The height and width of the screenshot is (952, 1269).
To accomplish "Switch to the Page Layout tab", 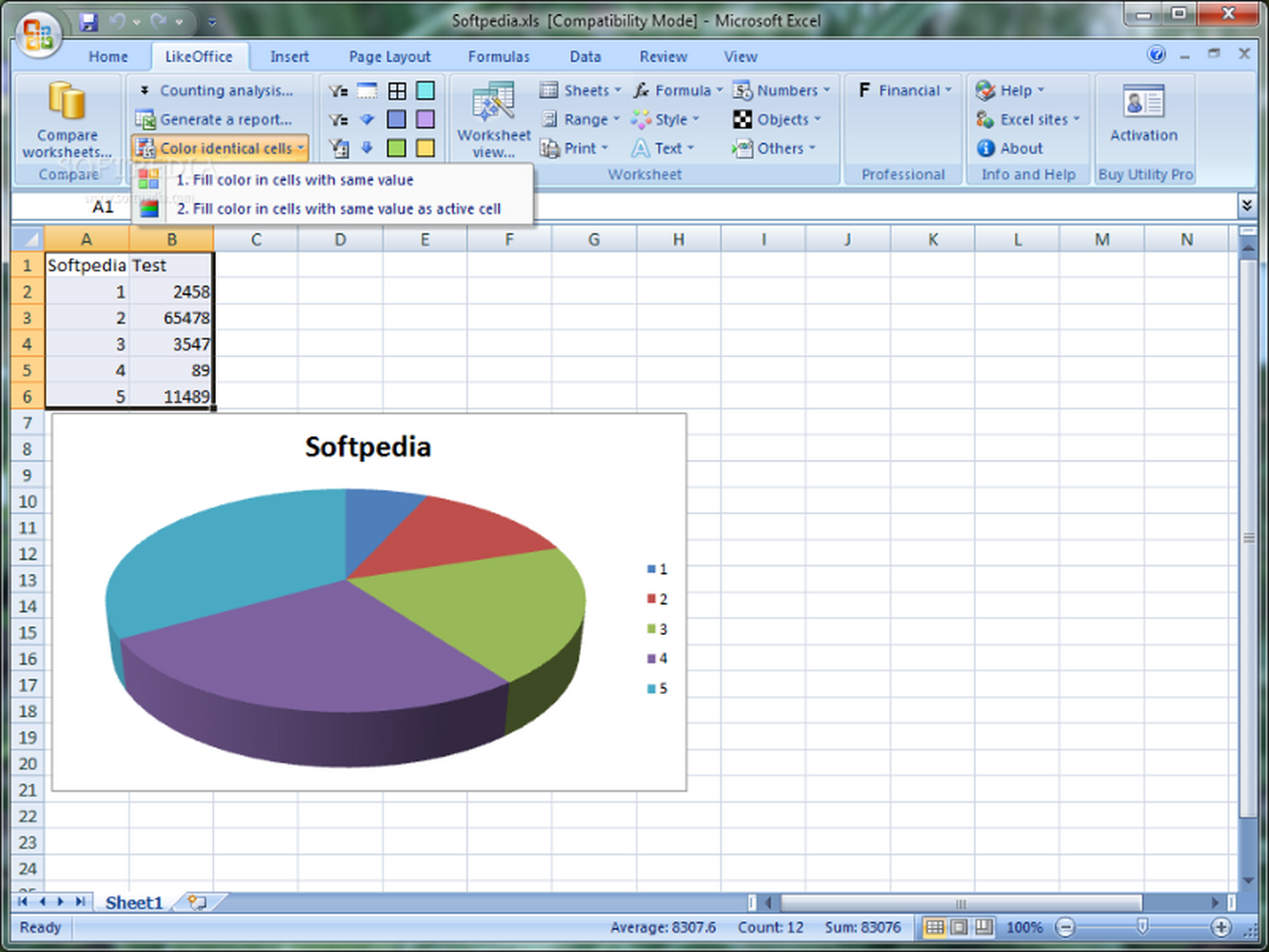I will (x=389, y=56).
